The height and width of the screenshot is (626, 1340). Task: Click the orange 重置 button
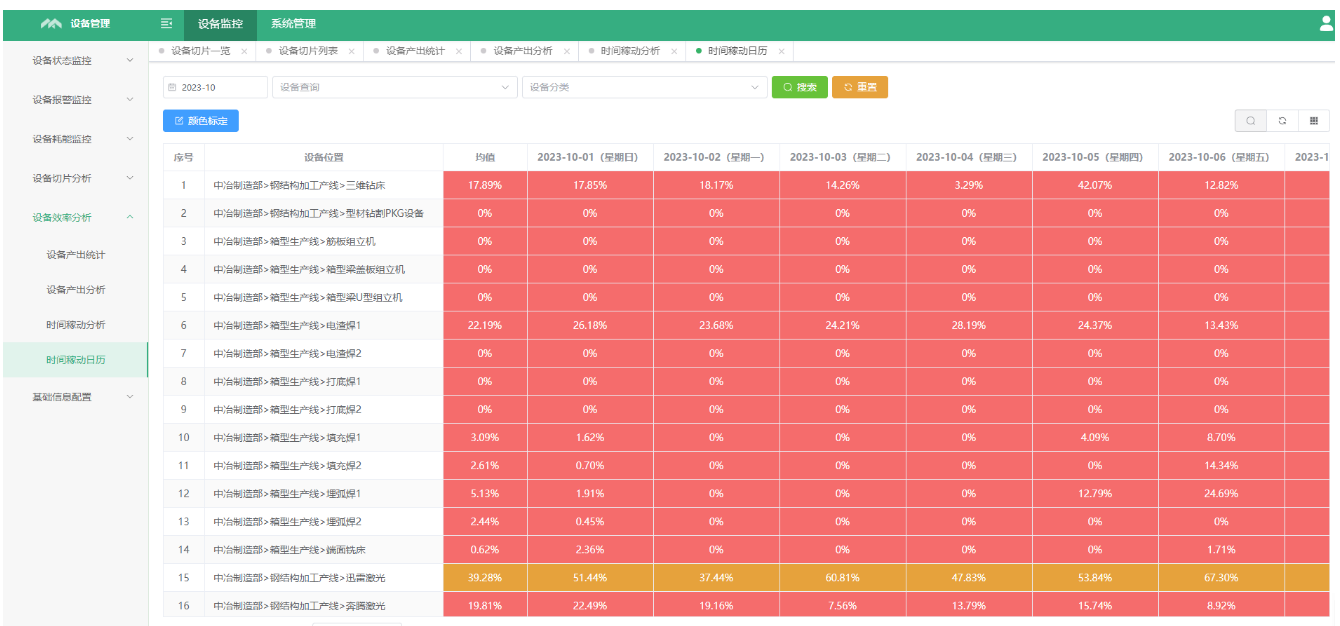point(860,87)
